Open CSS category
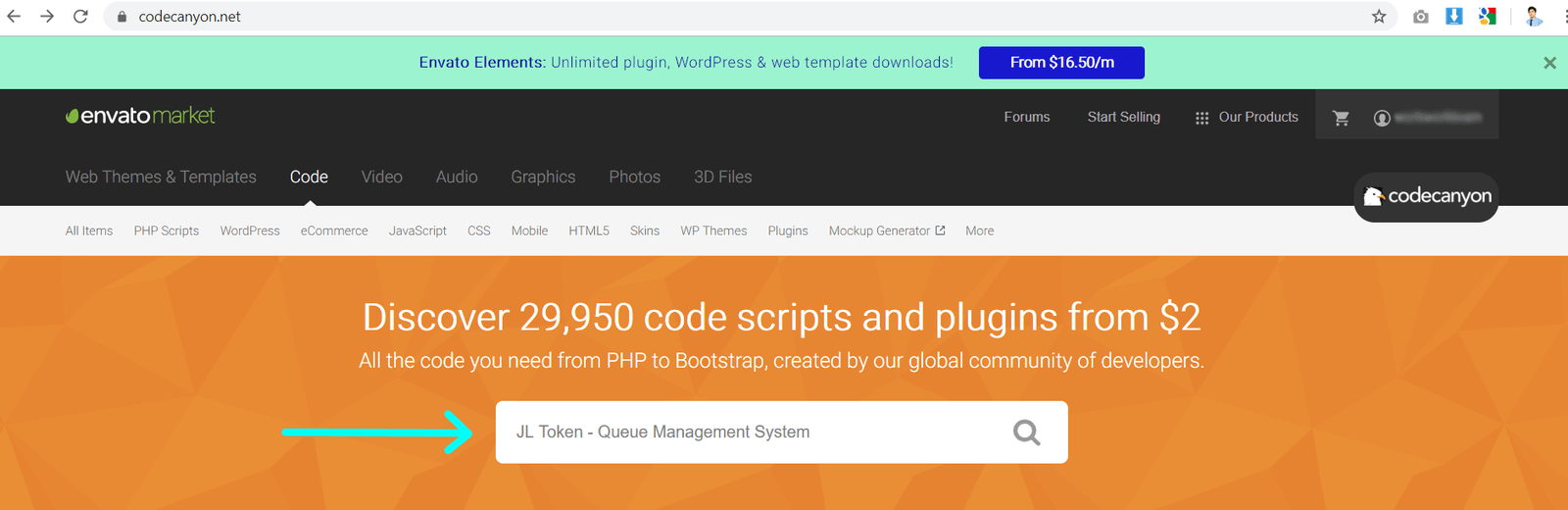This screenshot has width=1568, height=510. [479, 230]
